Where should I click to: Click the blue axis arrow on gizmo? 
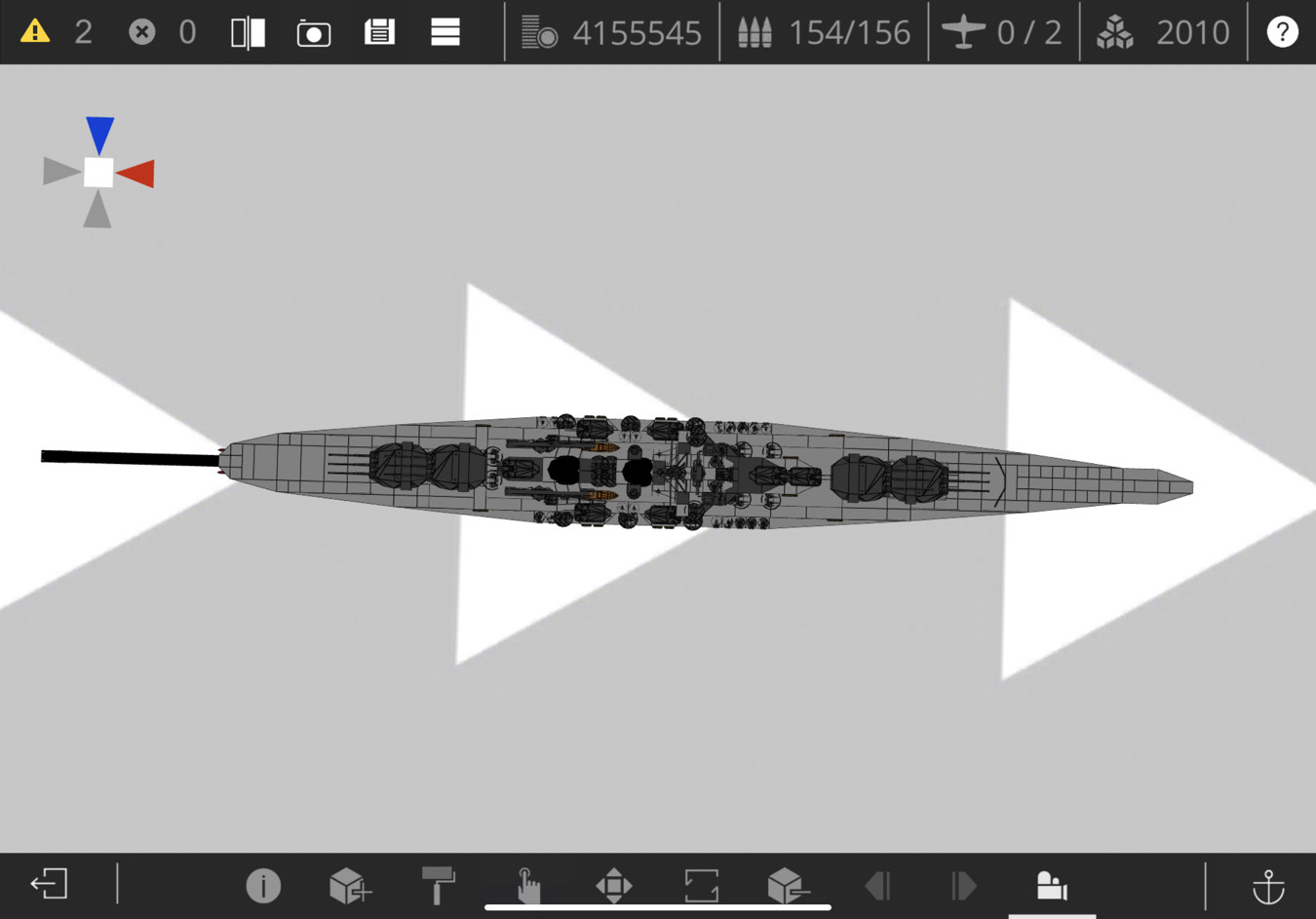pyautogui.click(x=99, y=135)
